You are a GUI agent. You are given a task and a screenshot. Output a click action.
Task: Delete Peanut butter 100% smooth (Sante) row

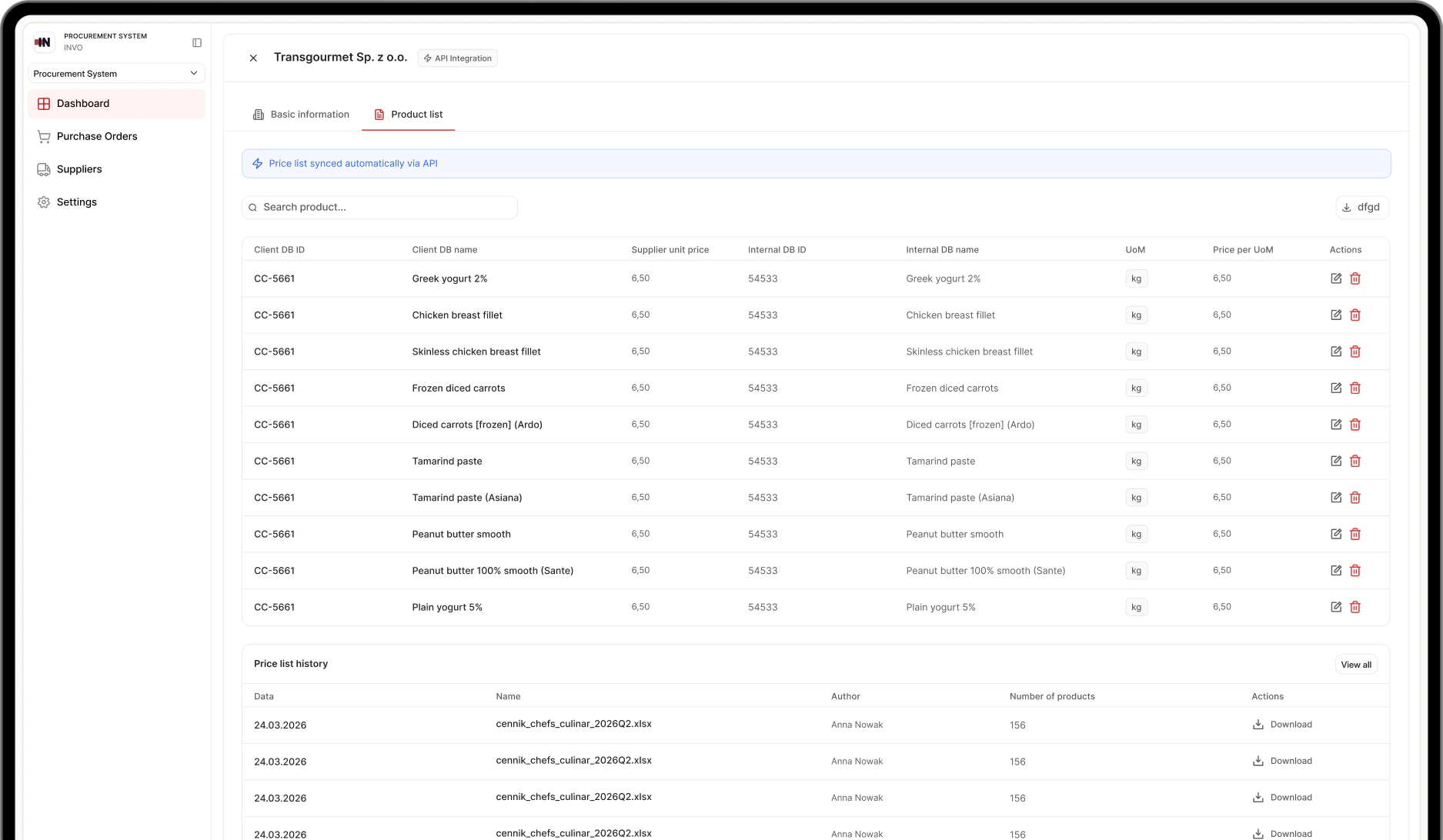1355,571
